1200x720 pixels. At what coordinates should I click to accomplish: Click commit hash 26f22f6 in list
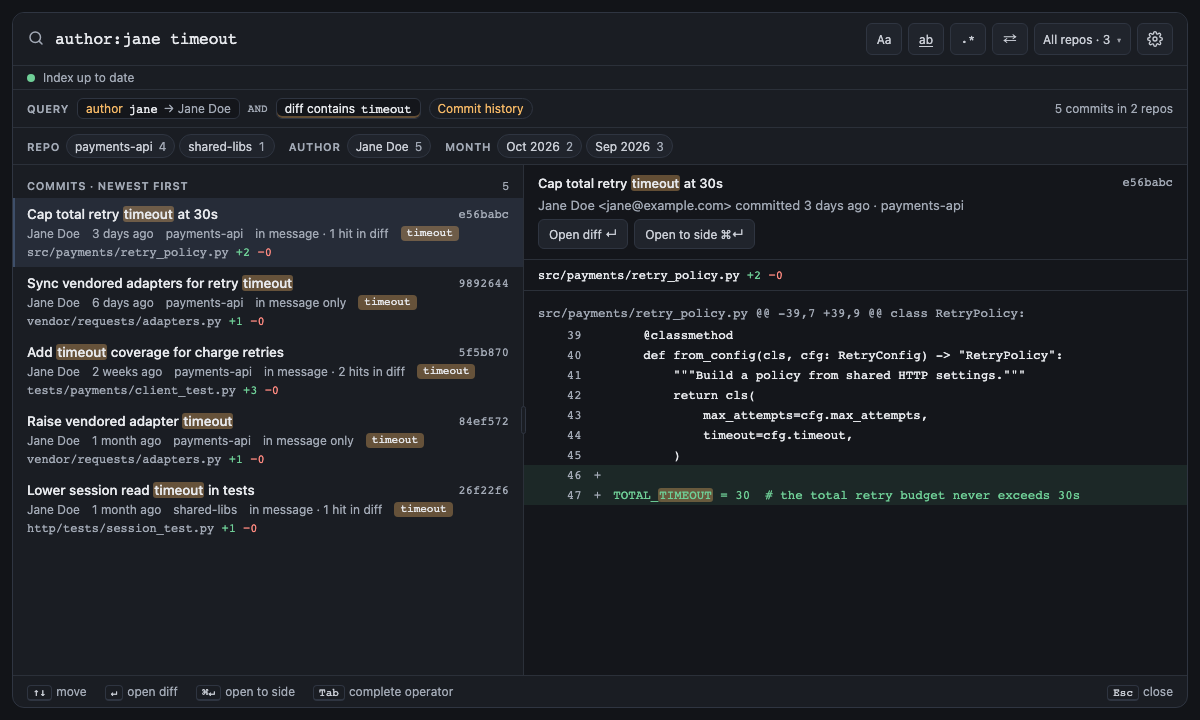483,491
